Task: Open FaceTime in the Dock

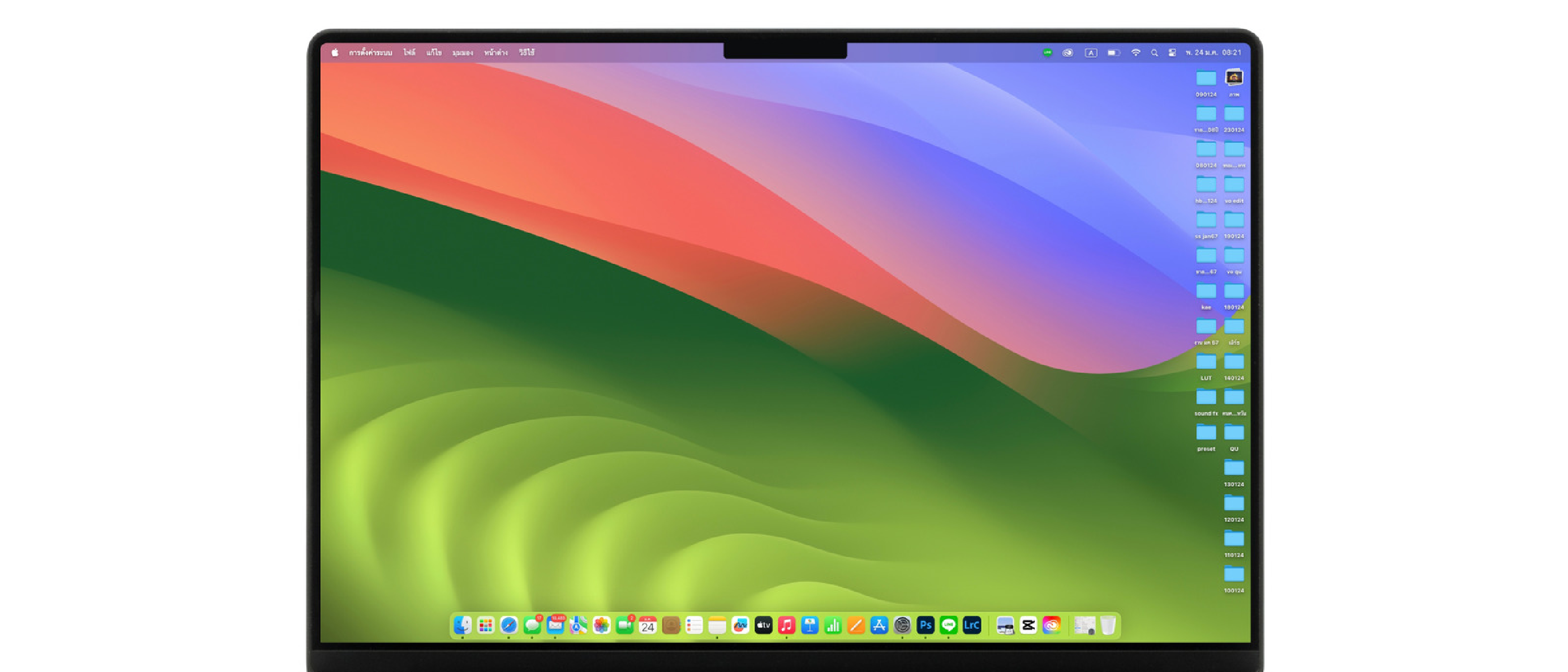Action: 624,625
